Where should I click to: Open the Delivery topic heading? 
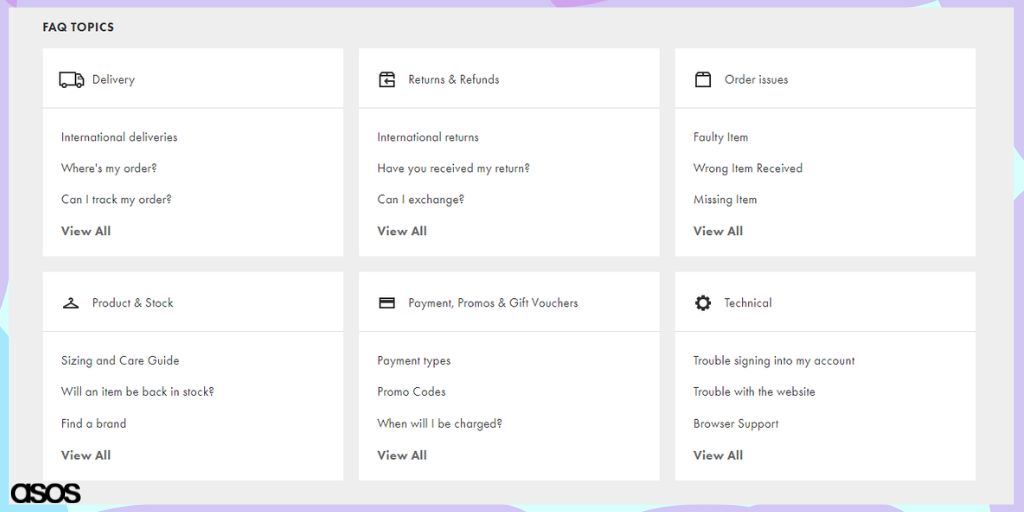click(113, 80)
